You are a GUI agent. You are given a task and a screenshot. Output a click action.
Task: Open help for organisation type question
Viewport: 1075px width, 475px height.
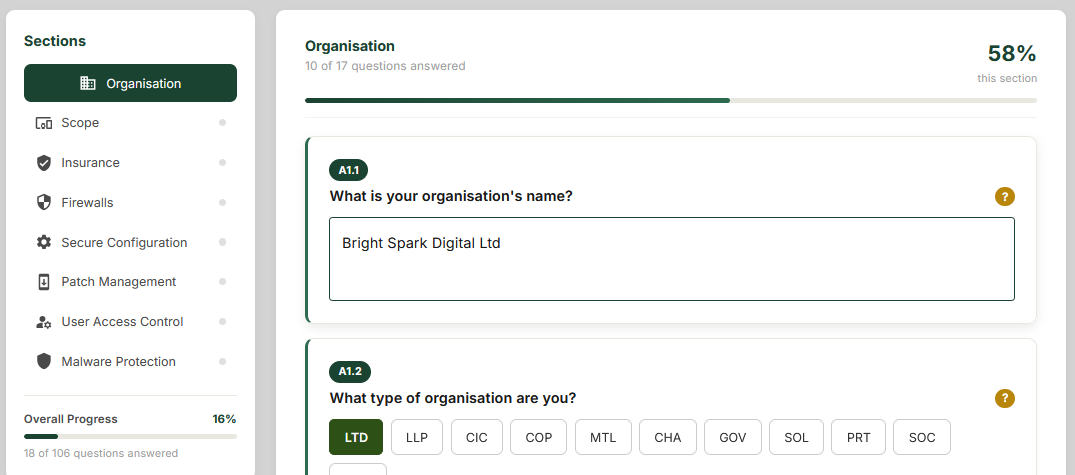coord(1004,399)
